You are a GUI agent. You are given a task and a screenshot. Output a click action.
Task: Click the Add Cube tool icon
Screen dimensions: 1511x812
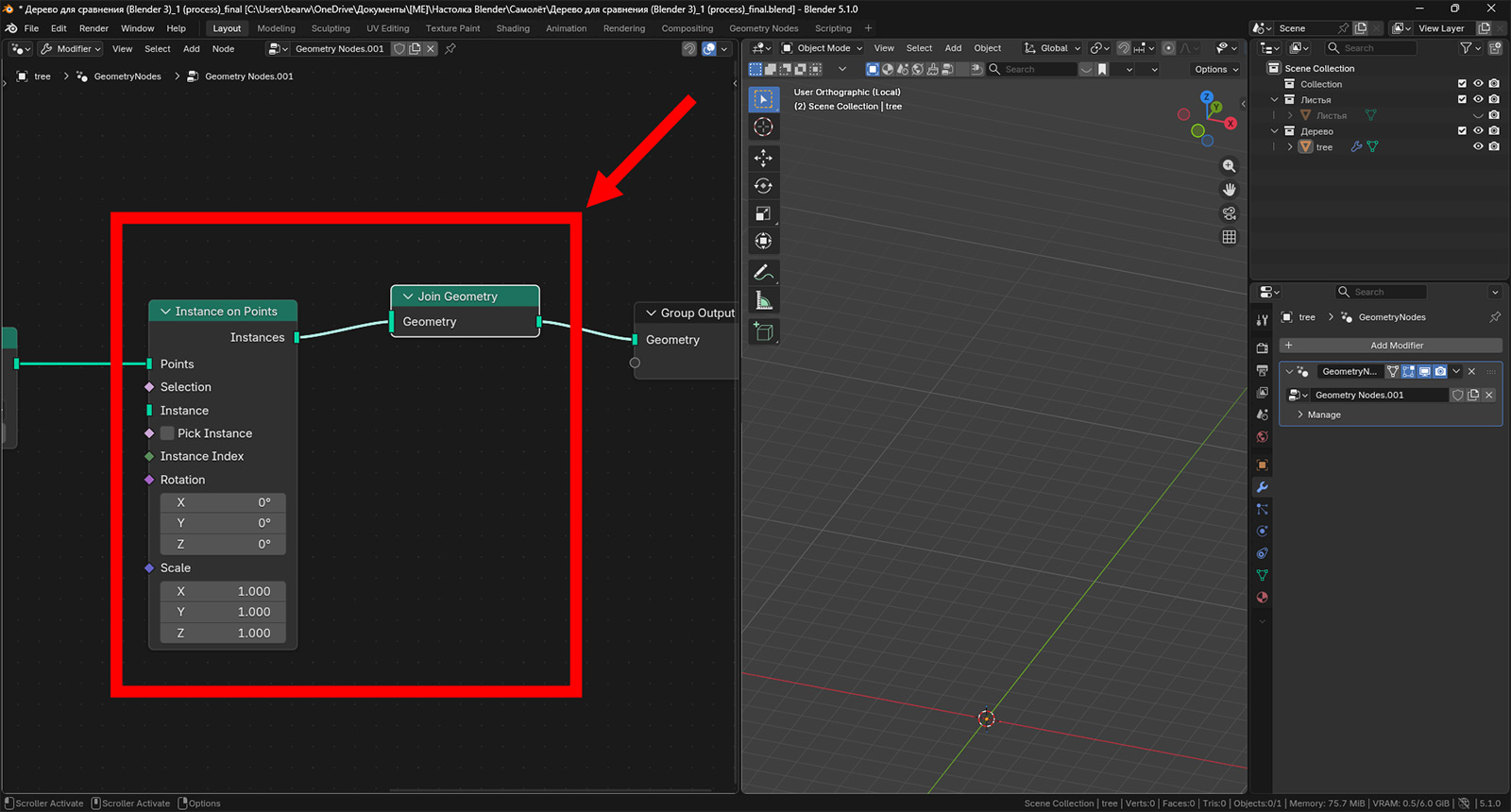(763, 331)
